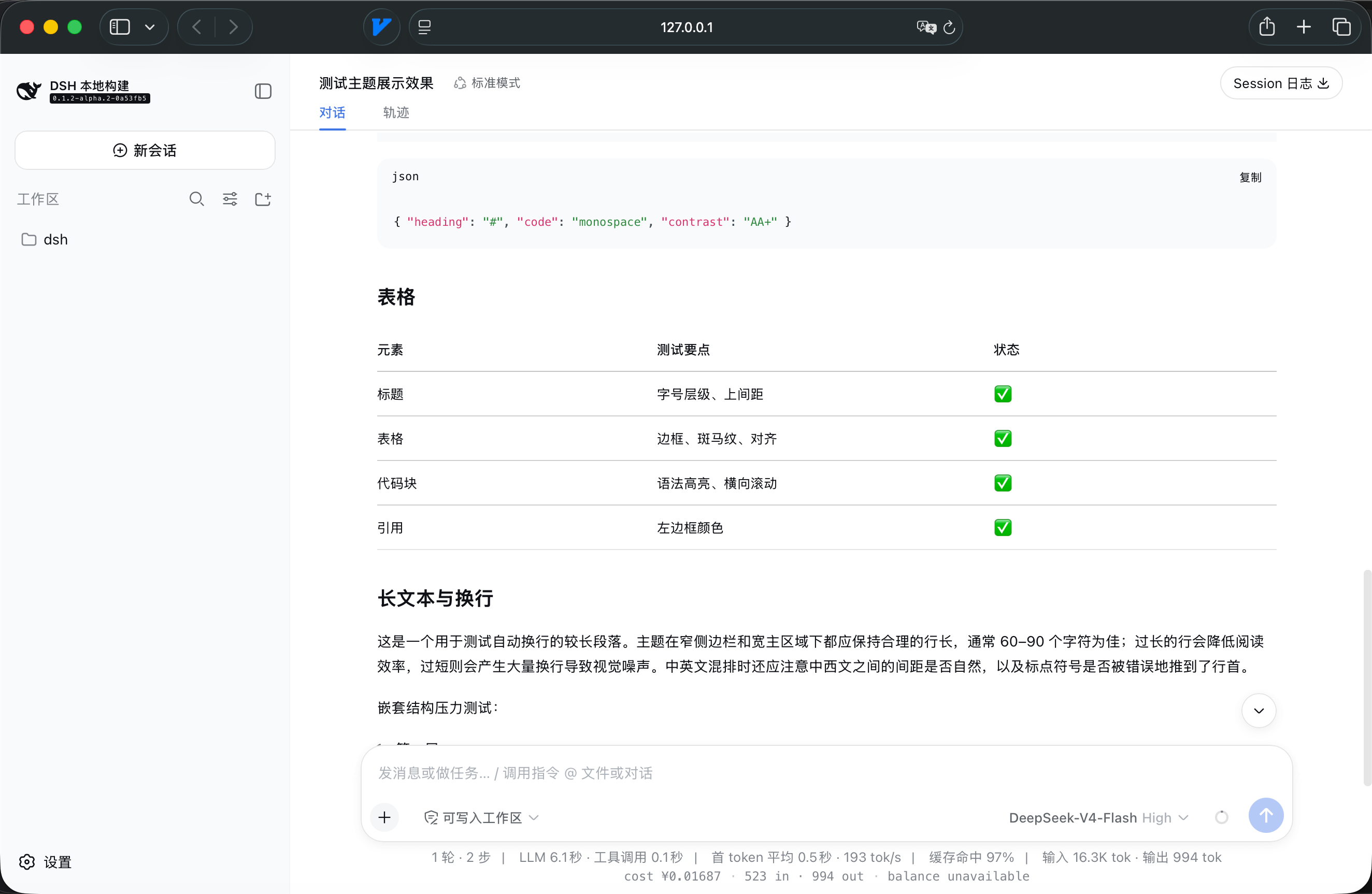Click the cost ¥0.01687 status text
The image size is (1372, 894).
(672, 876)
